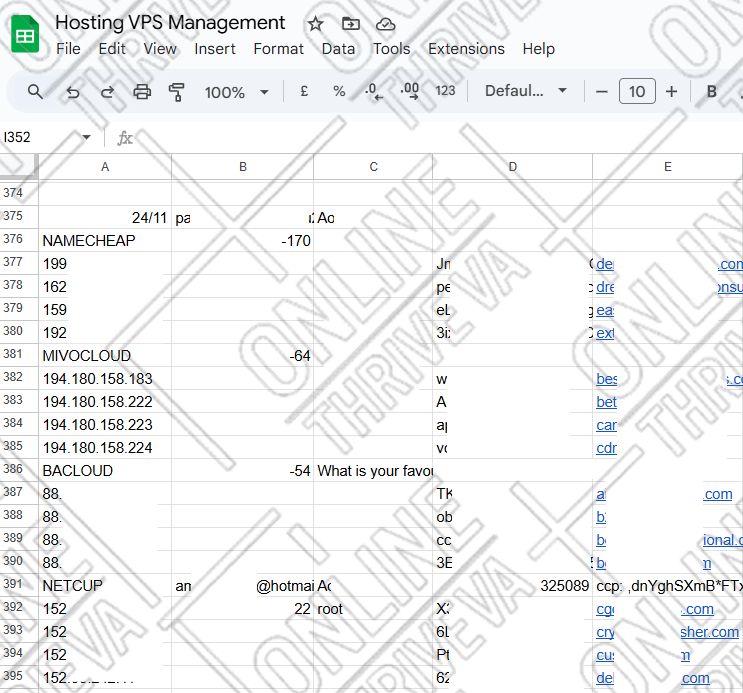Select cell containing 194.180.158.224

click(105, 447)
